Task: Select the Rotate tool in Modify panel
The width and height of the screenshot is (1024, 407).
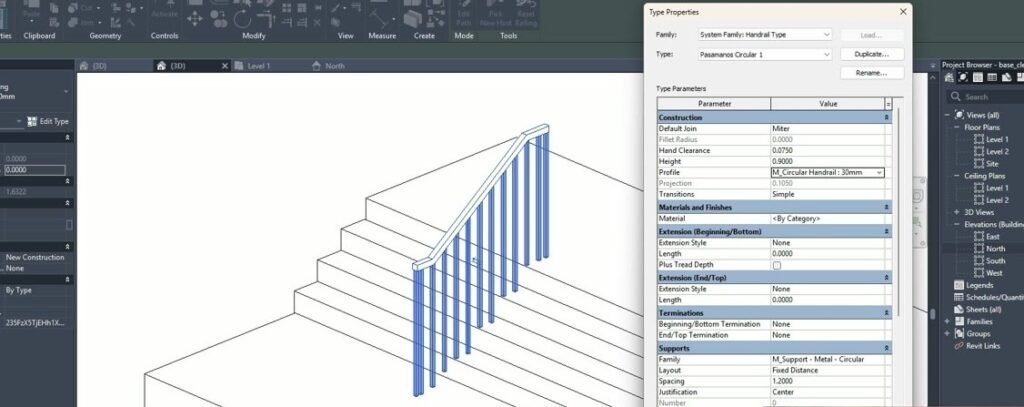Action: click(x=242, y=18)
